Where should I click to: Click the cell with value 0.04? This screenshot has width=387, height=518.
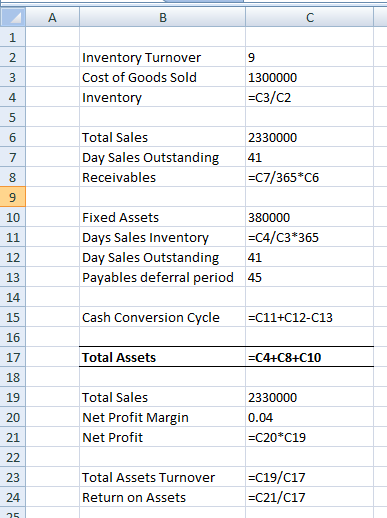[310, 417]
